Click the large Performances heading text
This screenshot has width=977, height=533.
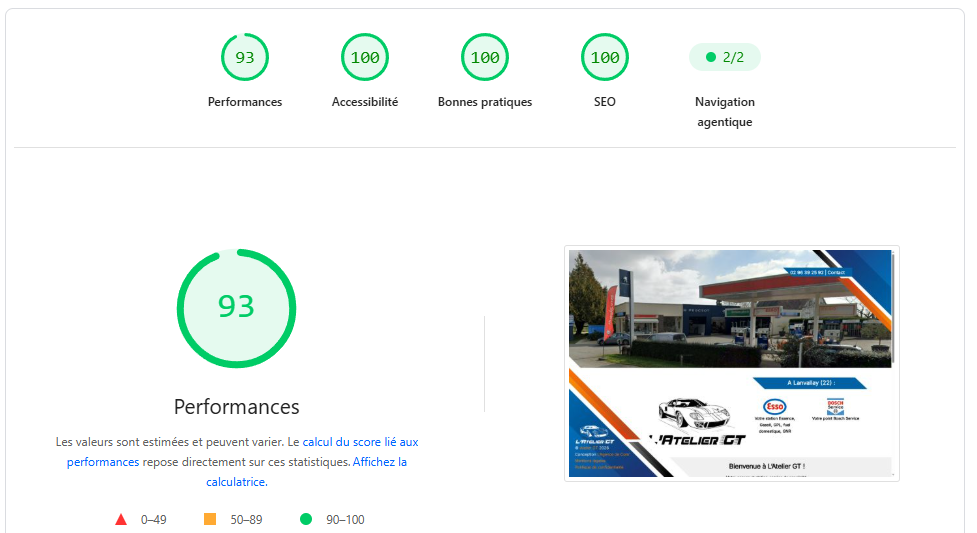(x=236, y=406)
